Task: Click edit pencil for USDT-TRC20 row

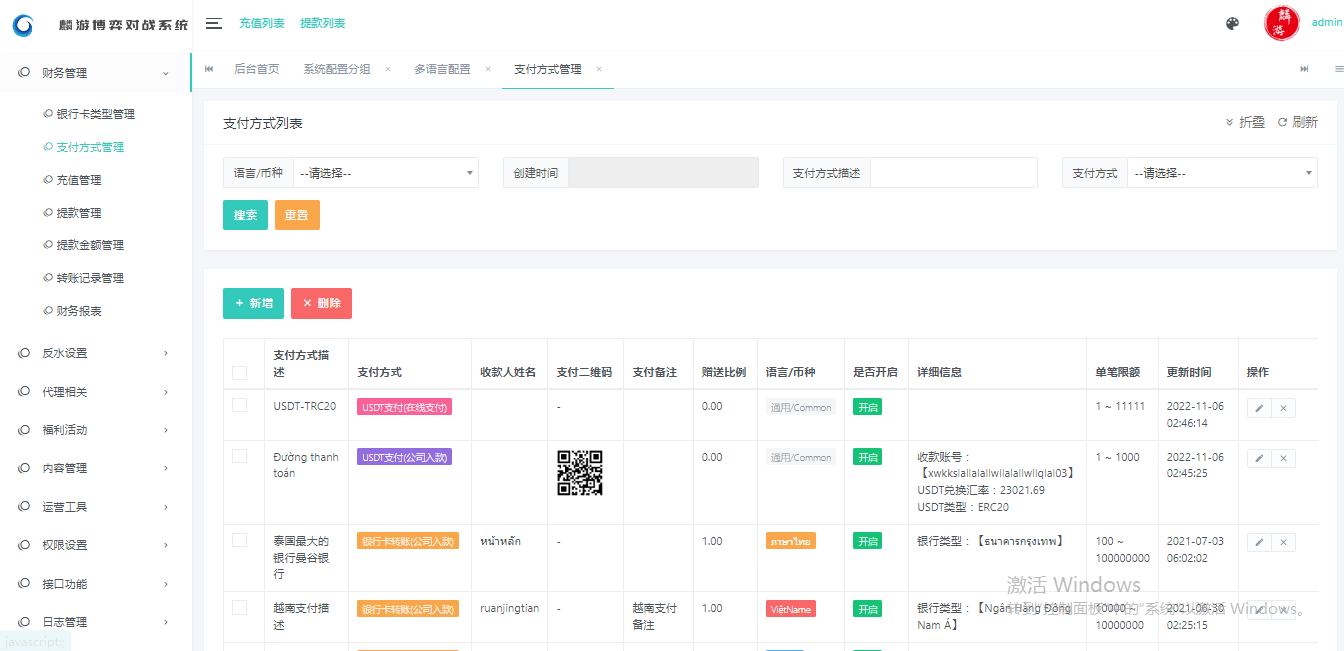Action: 1259,408
